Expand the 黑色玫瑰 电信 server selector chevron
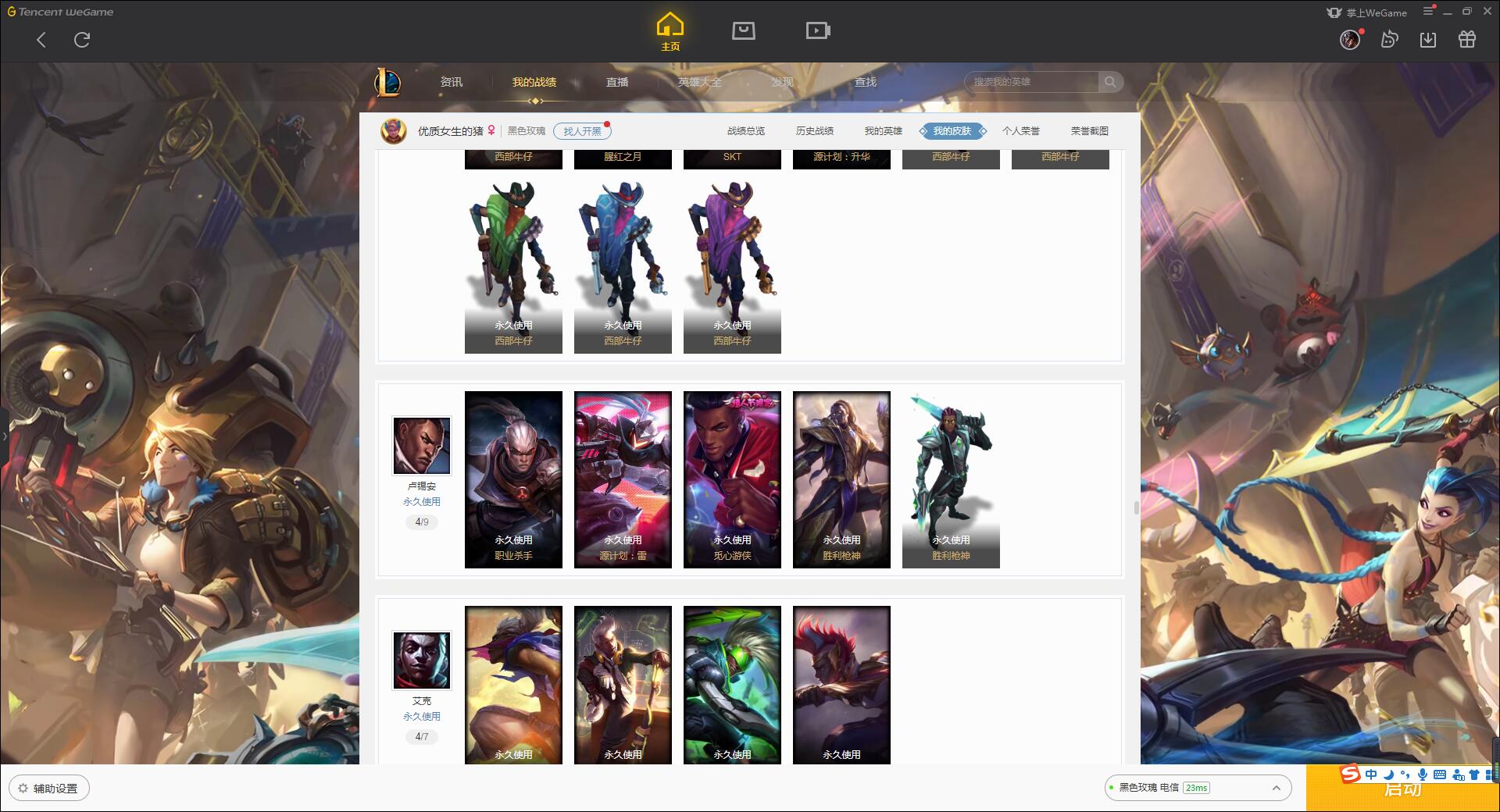Image resolution: width=1500 pixels, height=812 pixels. click(x=1276, y=788)
